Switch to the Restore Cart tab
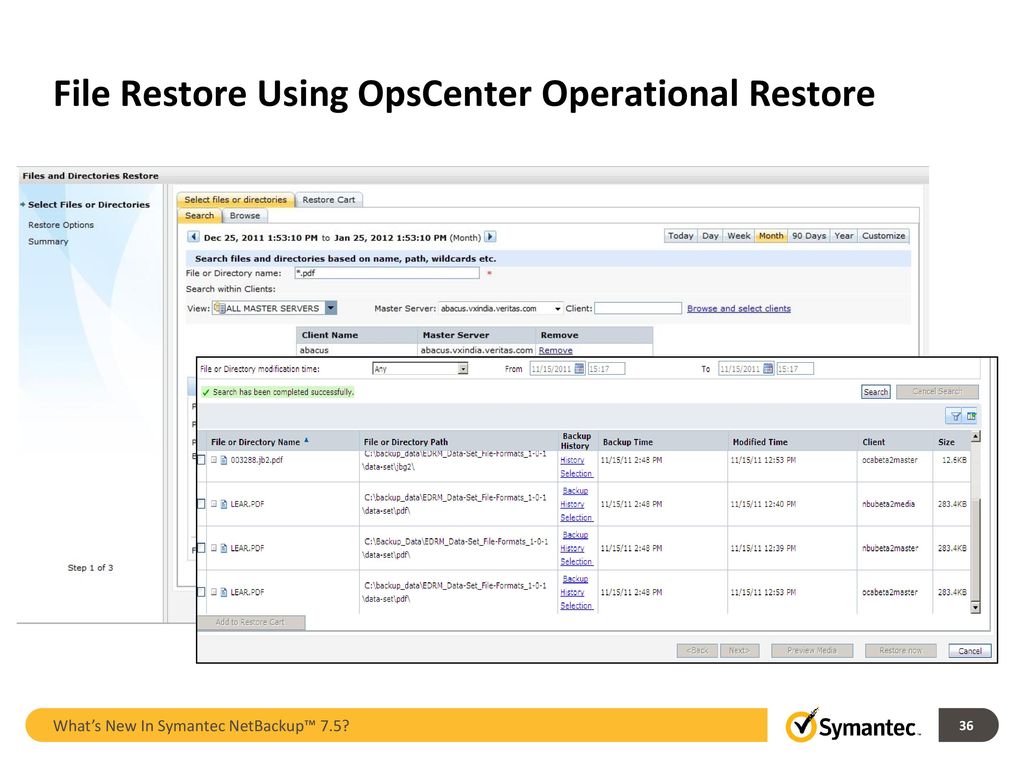Image resolution: width=1024 pixels, height=768 pixels. (328, 200)
